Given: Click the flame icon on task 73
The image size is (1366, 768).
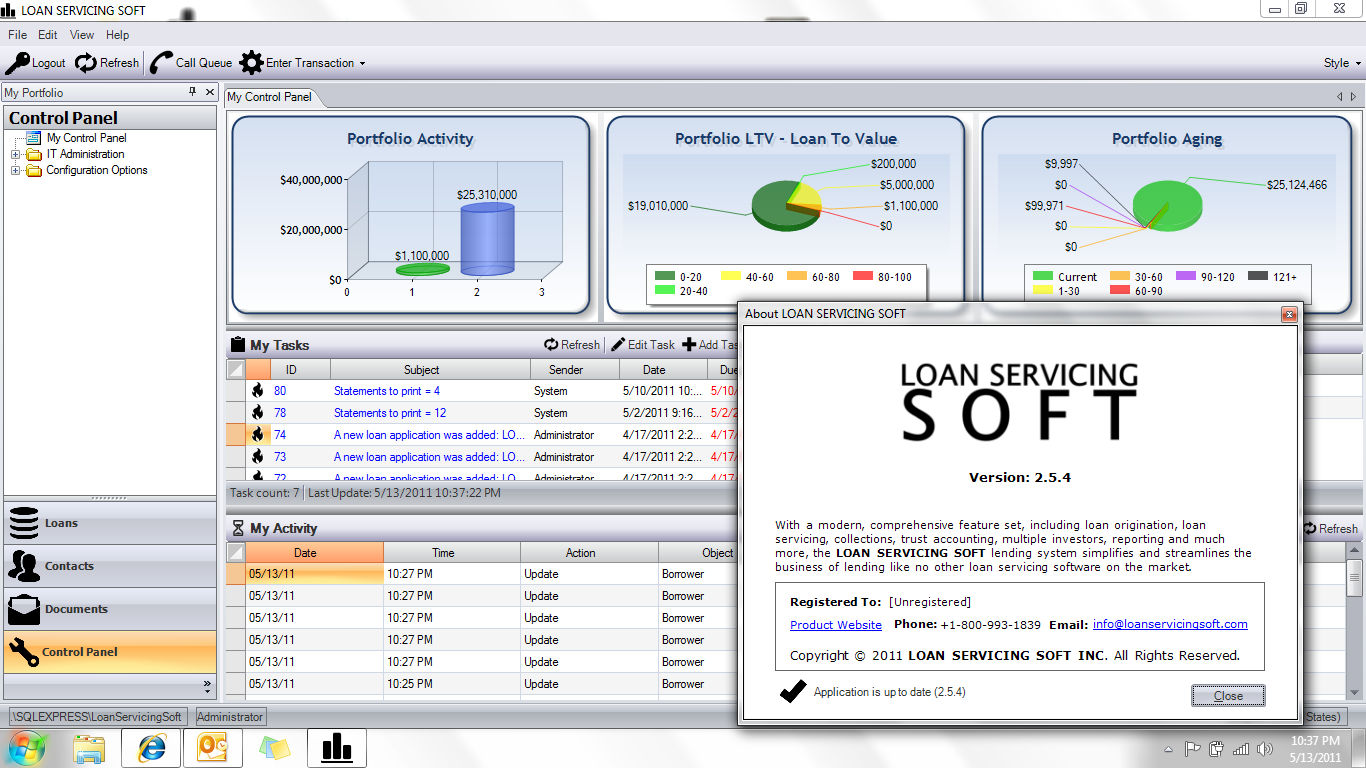Looking at the screenshot, I should click(258, 457).
